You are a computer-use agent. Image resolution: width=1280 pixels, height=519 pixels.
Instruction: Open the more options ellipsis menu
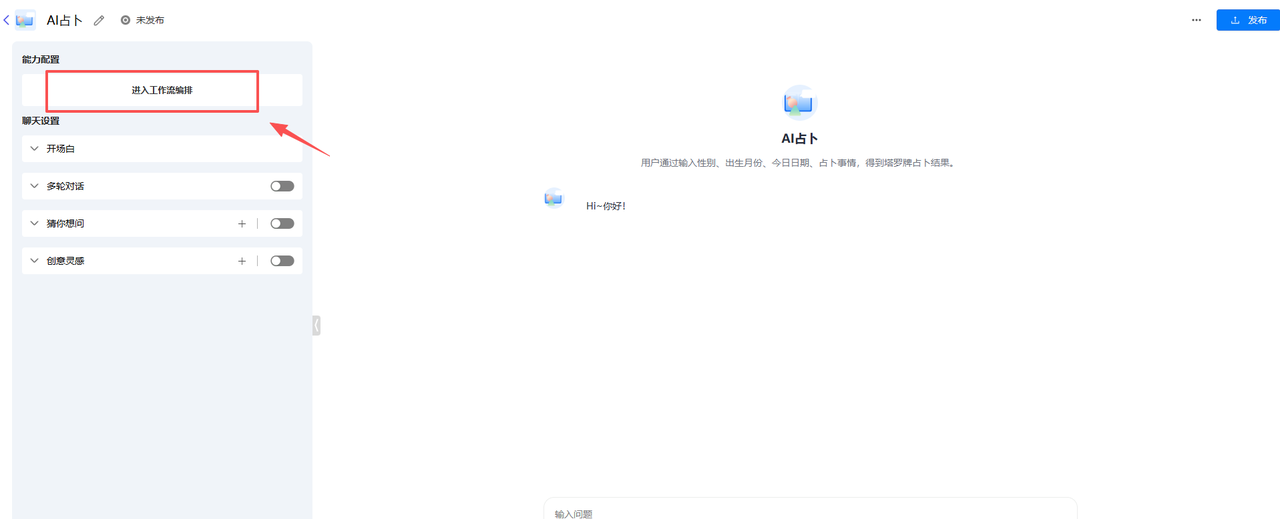coord(1196,20)
